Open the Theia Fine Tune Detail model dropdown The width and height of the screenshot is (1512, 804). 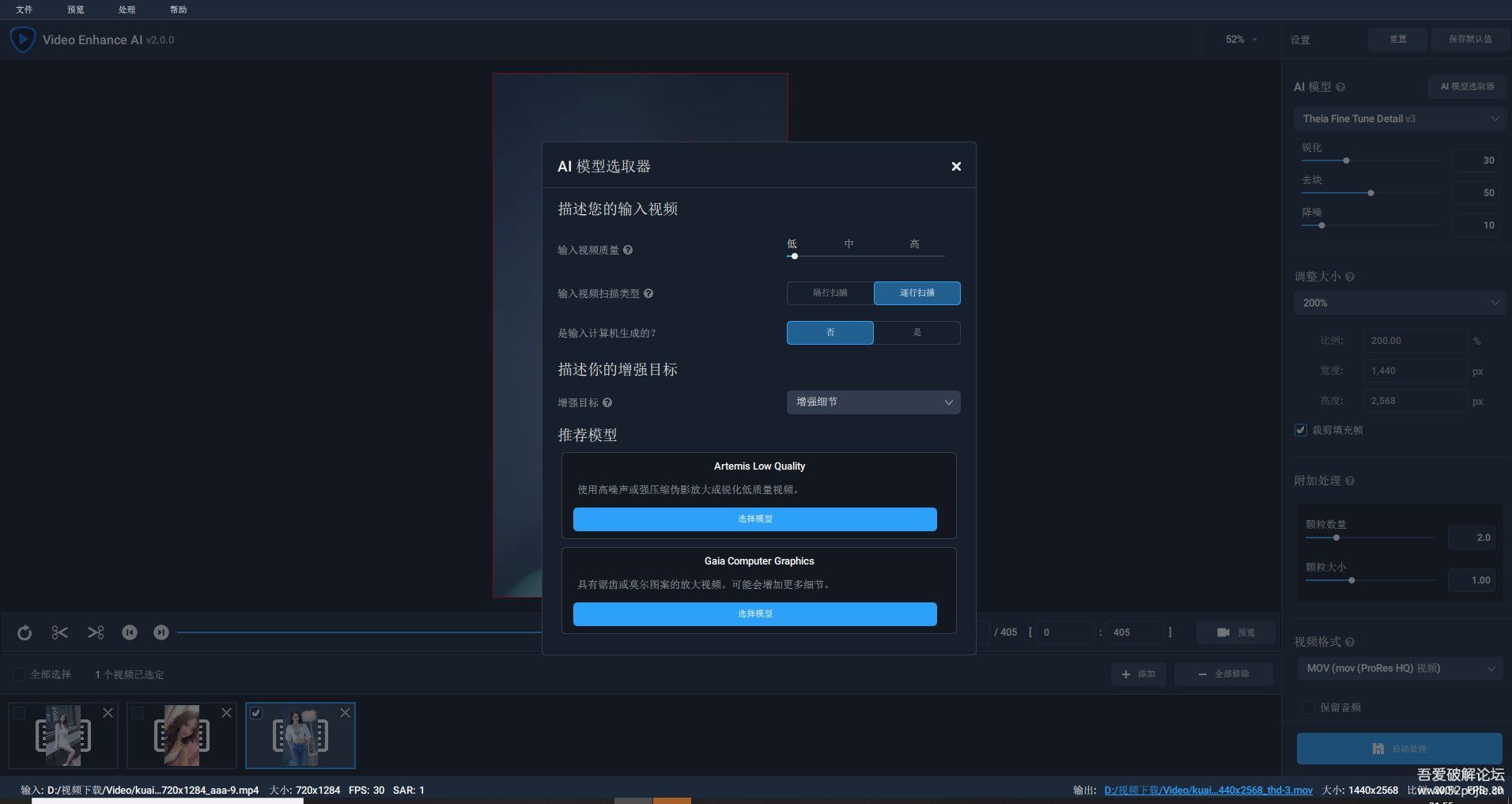1398,119
